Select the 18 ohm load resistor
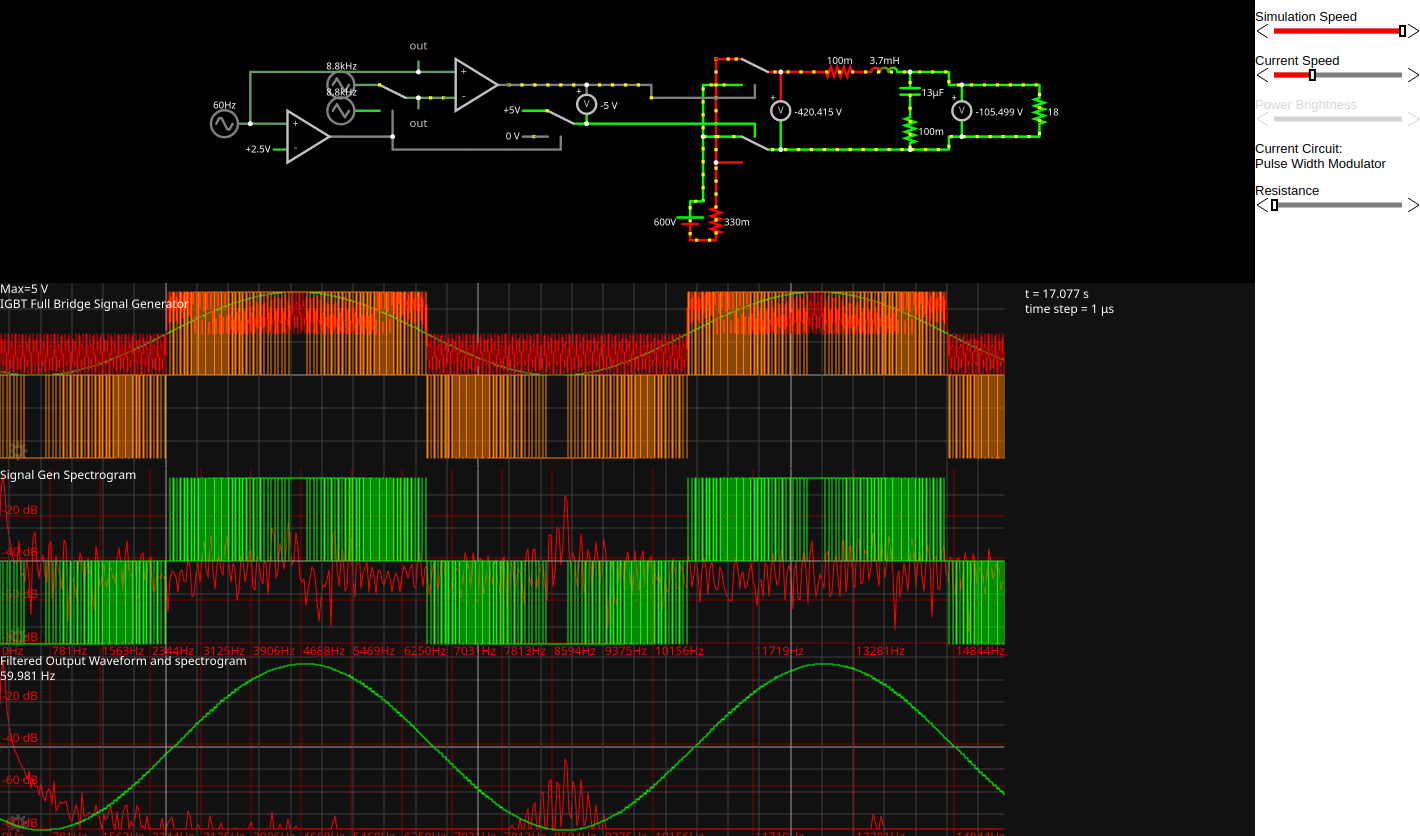The image size is (1420, 836). [1039, 111]
